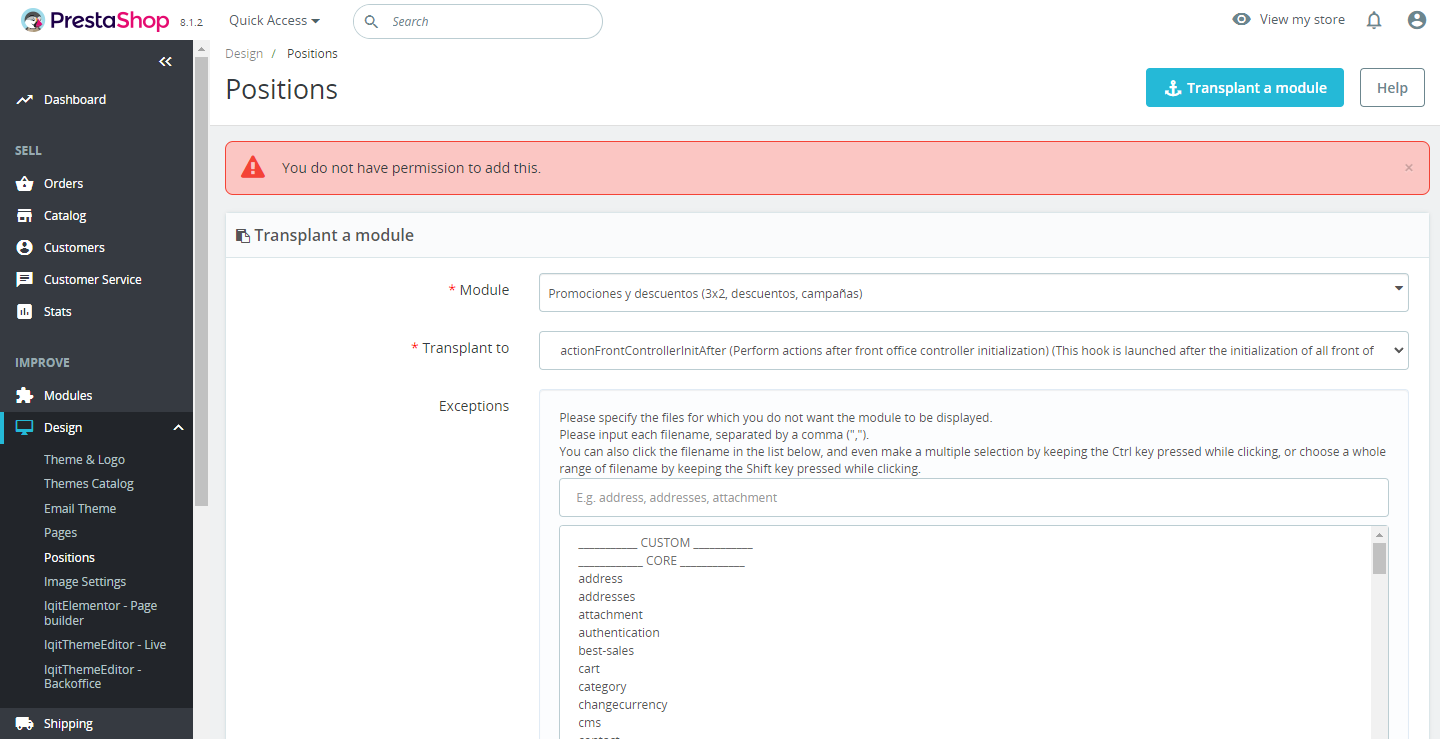
Task: Collapse the sidebar with double-chevron icon
Action: pos(165,62)
